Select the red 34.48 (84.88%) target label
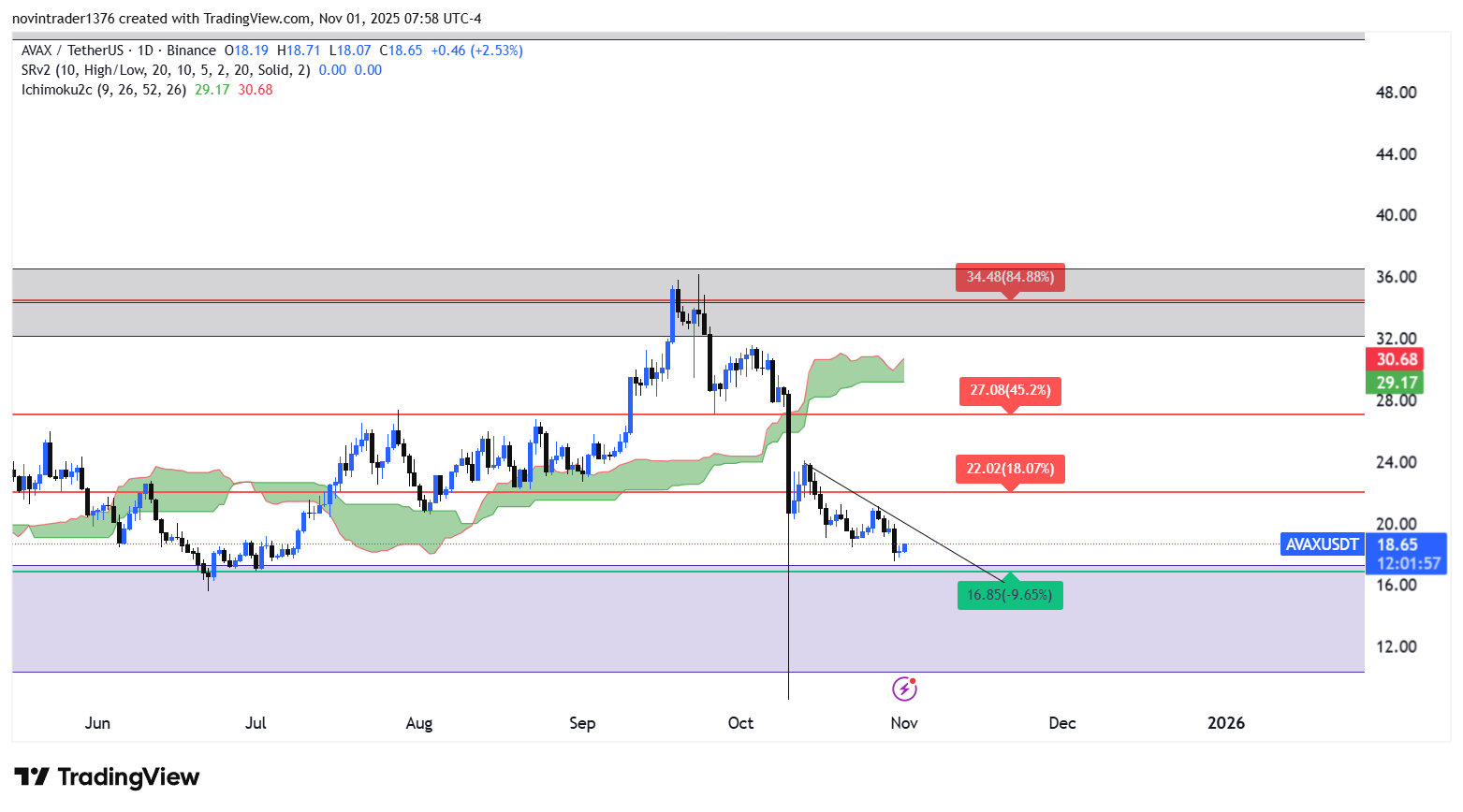 pyautogui.click(x=1010, y=277)
